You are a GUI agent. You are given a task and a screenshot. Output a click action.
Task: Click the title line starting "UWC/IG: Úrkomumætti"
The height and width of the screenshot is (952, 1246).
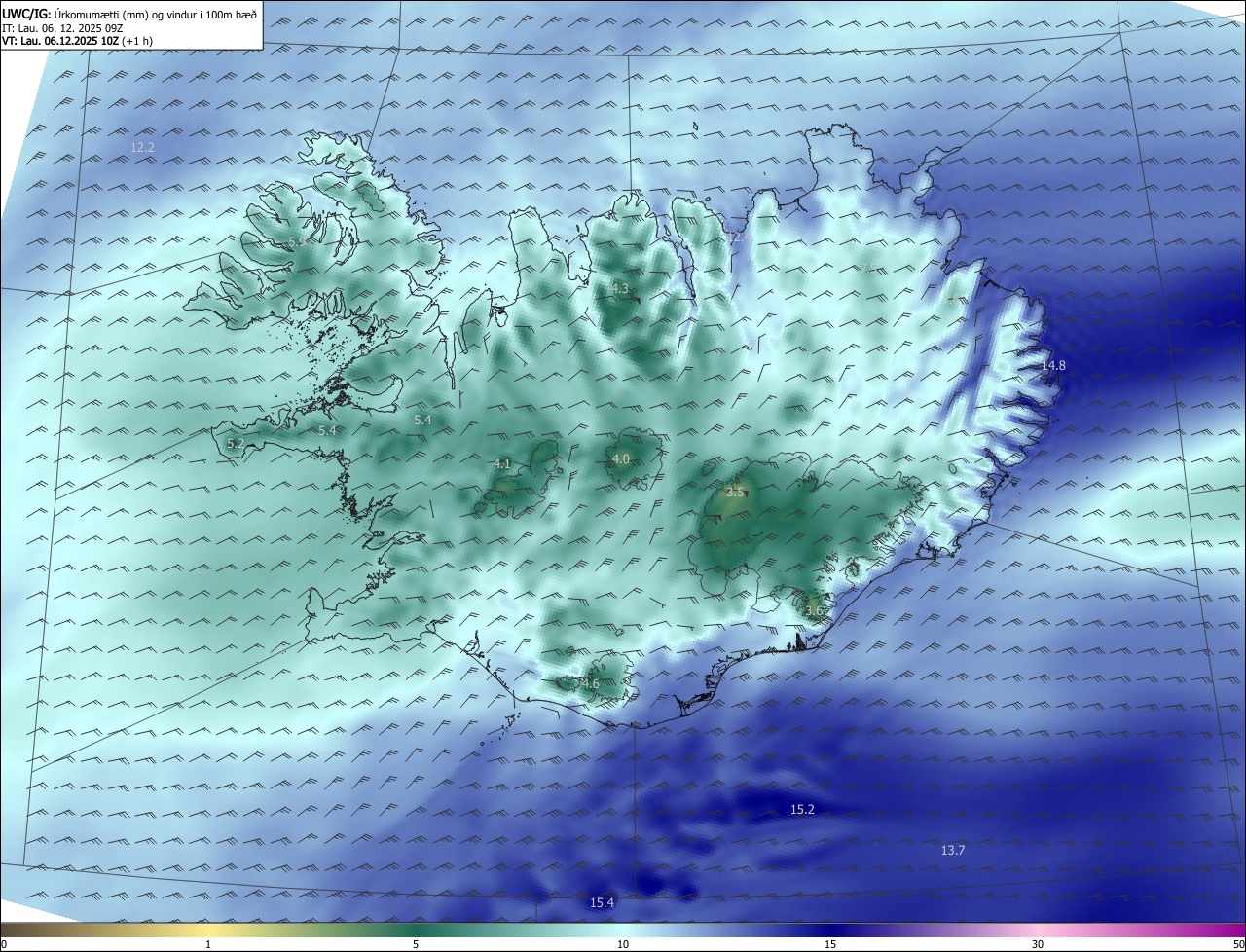pos(129,14)
